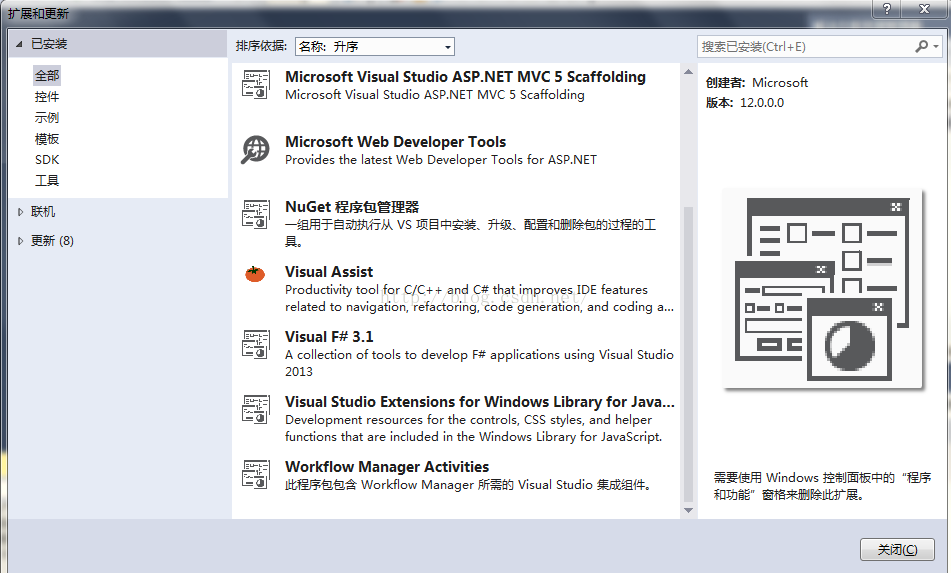Click the extension preview image thumbnail
951x573 pixels.
[823, 289]
